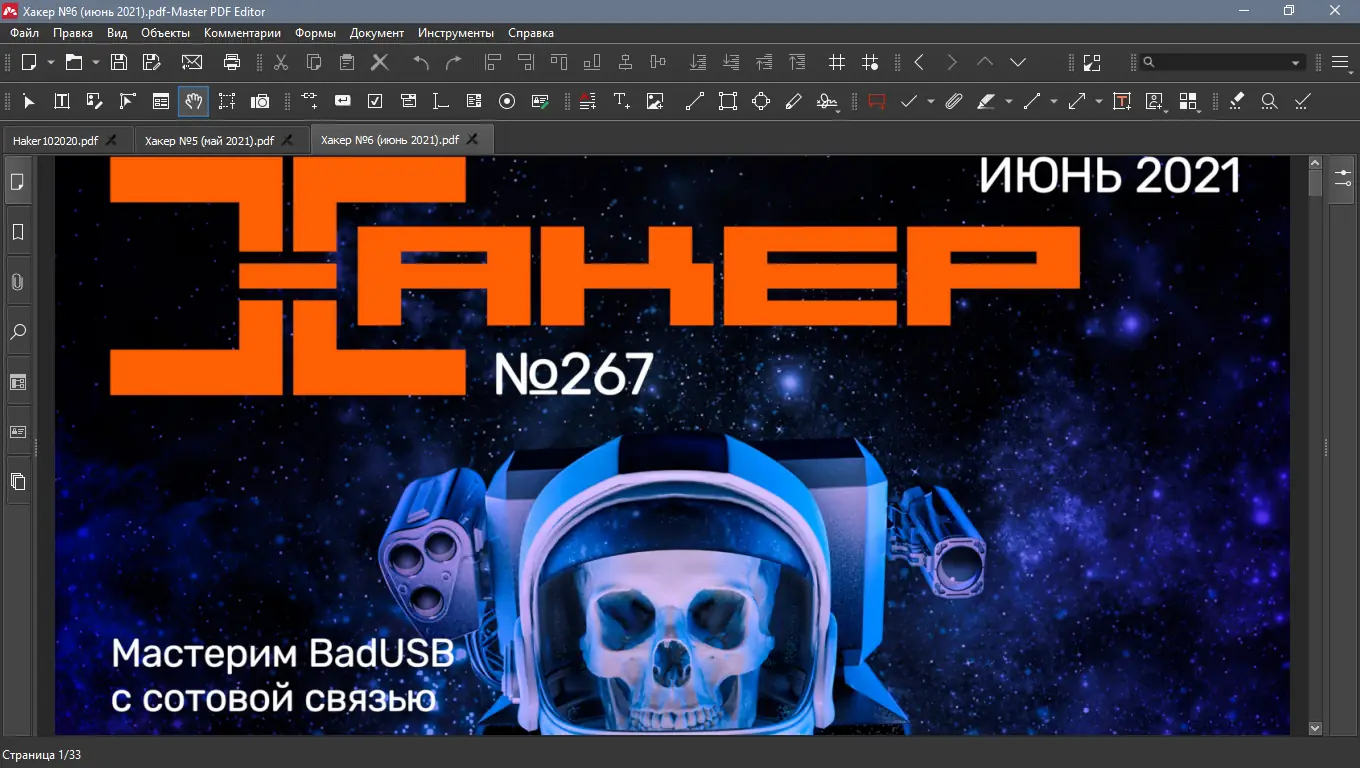
Task: Open the Pages panel in left sidebar
Action: click(x=17, y=182)
